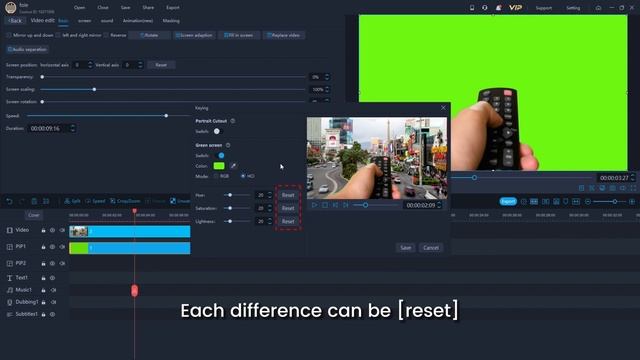Enter fullscreen in the main preview

633,188
